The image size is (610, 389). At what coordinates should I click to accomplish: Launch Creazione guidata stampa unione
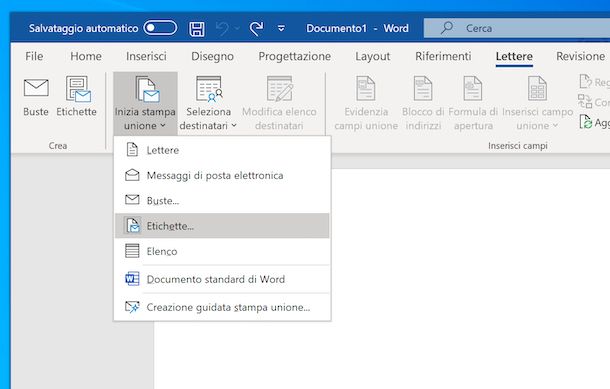coord(222,307)
